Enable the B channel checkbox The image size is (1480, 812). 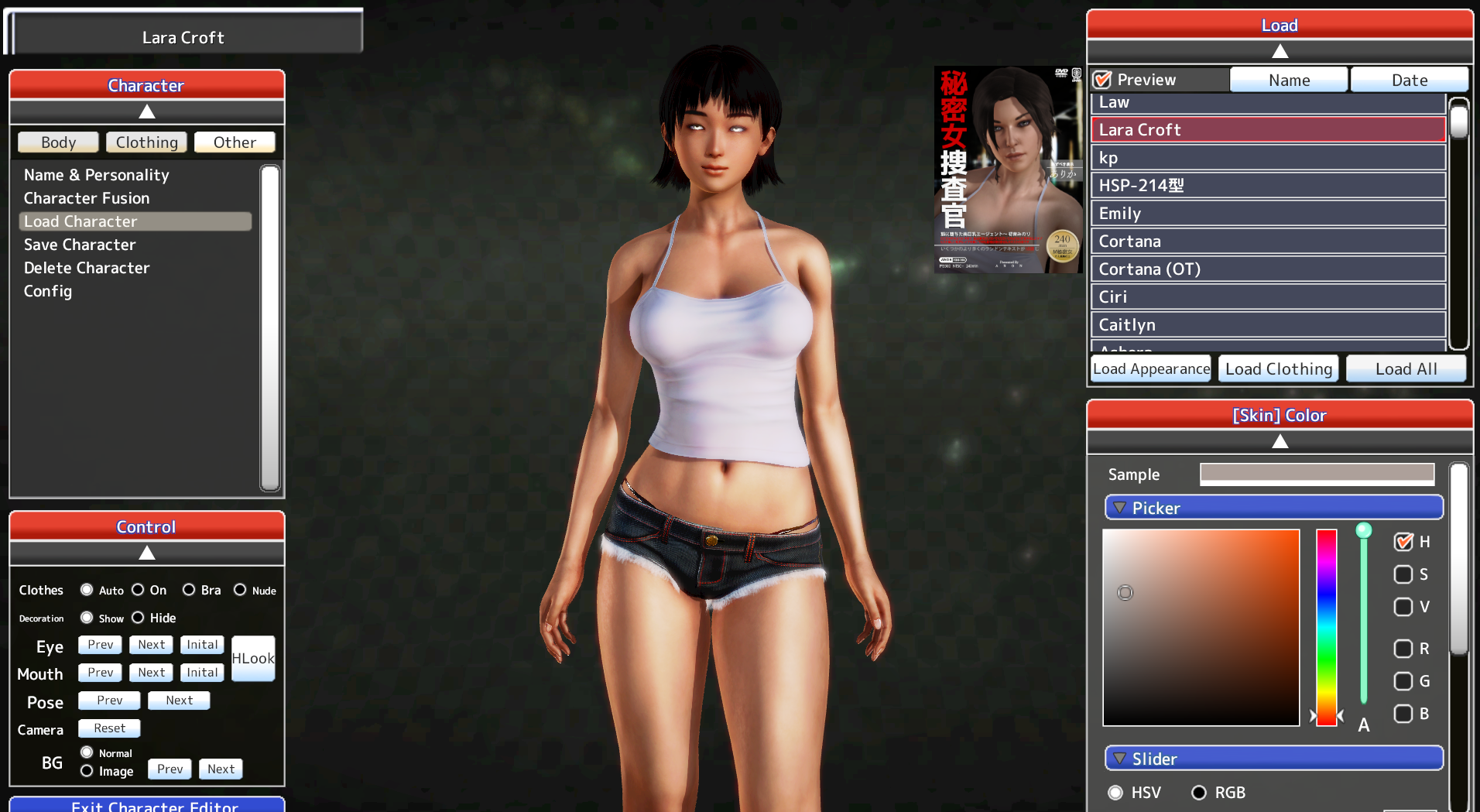tap(1403, 714)
